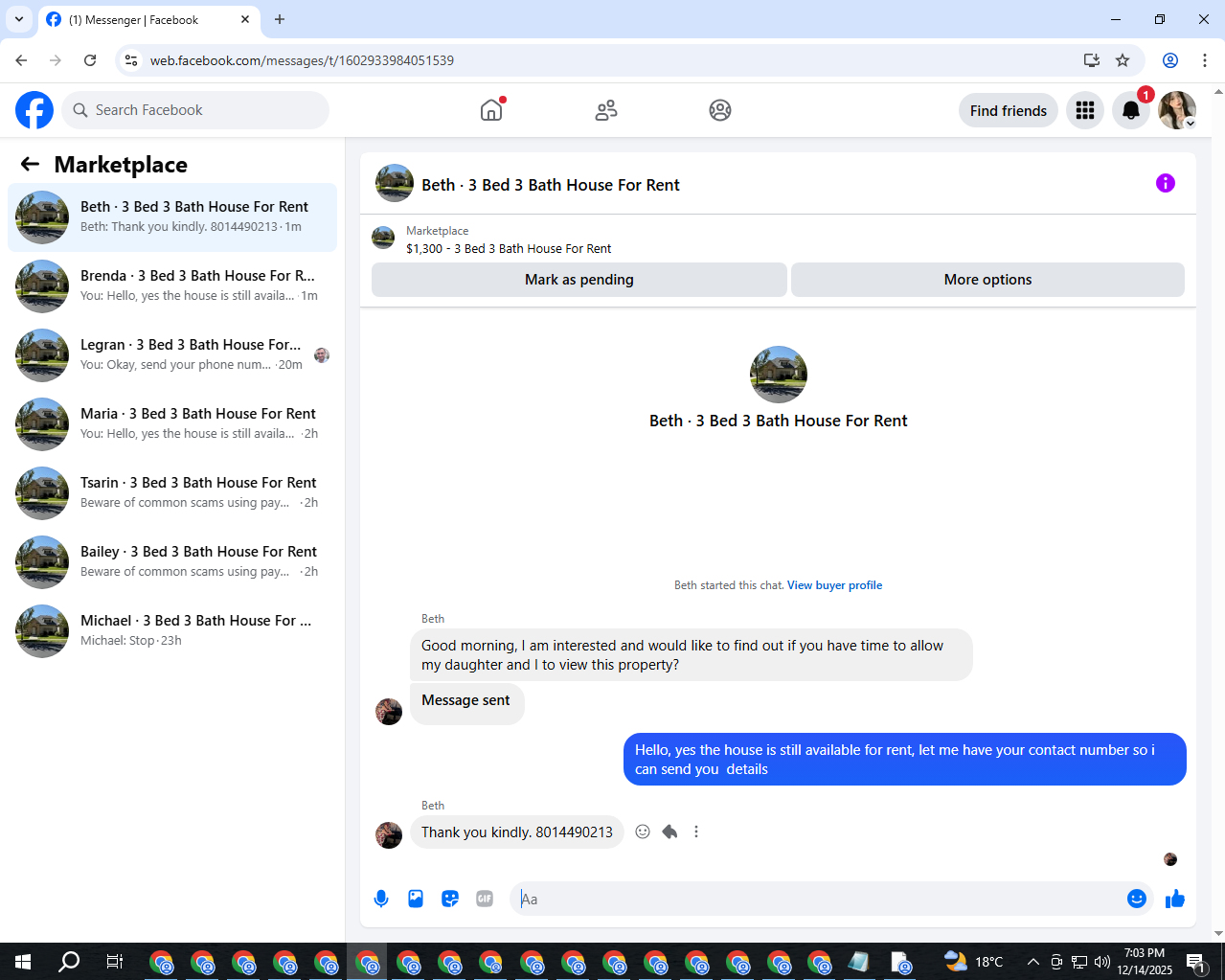Viewport: 1225px width, 980px height.
Task: Open the Bailey conversation
Action: click(x=172, y=562)
